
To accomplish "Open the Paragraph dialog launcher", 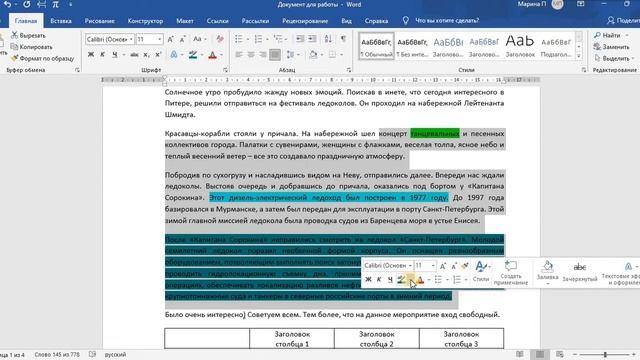I will point(349,70).
